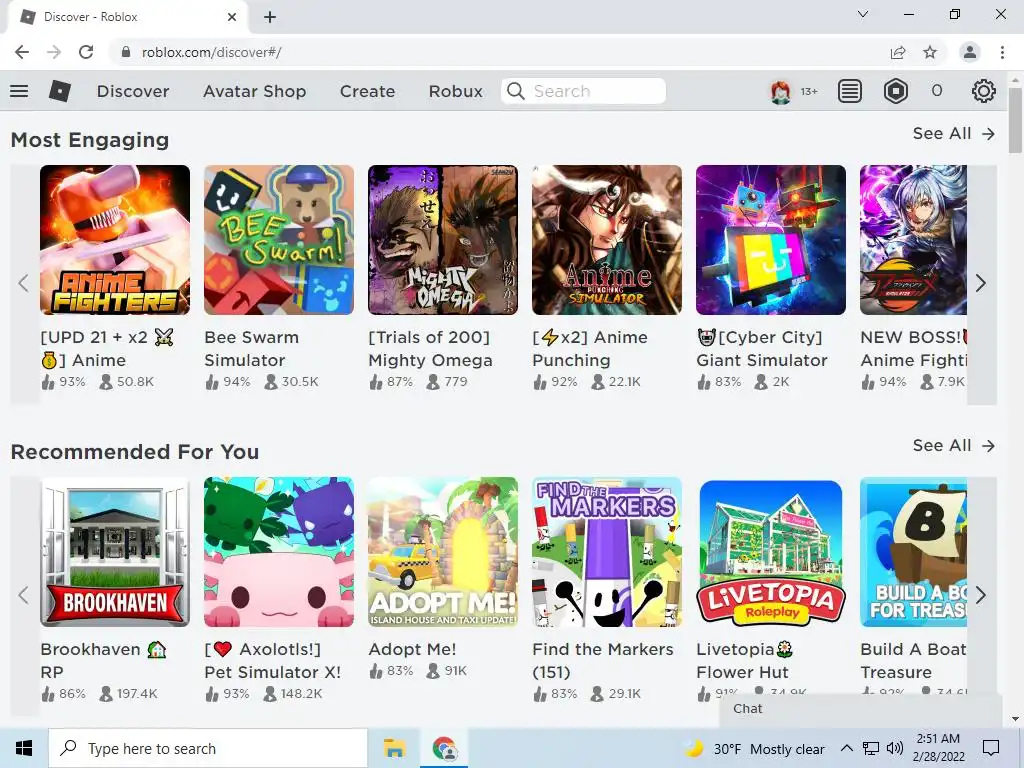This screenshot has width=1024, height=768.
Task: Open Livetopia Roleplay thumbnail
Action: [771, 552]
